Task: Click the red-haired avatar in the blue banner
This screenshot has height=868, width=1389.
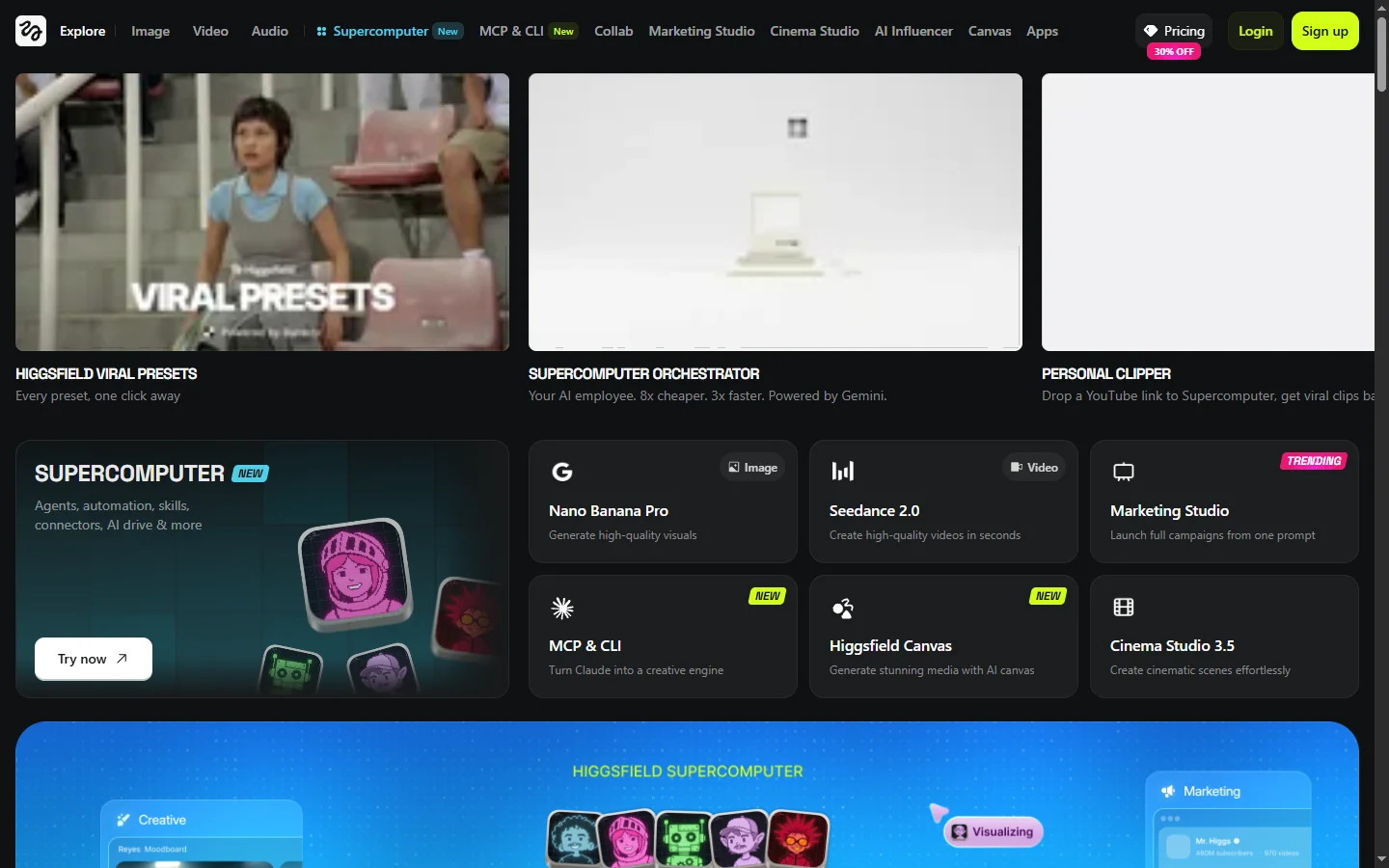Action: coord(797,841)
